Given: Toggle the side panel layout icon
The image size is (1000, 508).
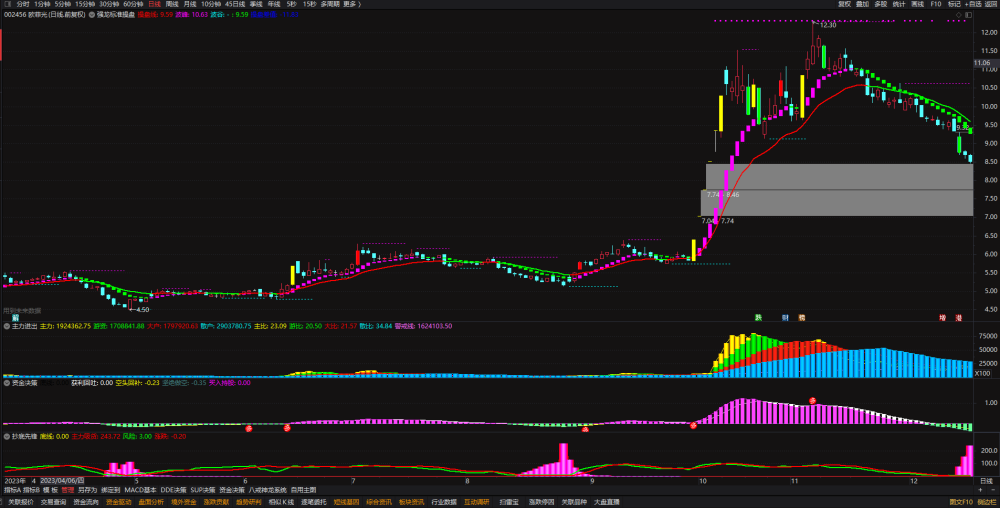Looking at the screenshot, I should (969, 15).
